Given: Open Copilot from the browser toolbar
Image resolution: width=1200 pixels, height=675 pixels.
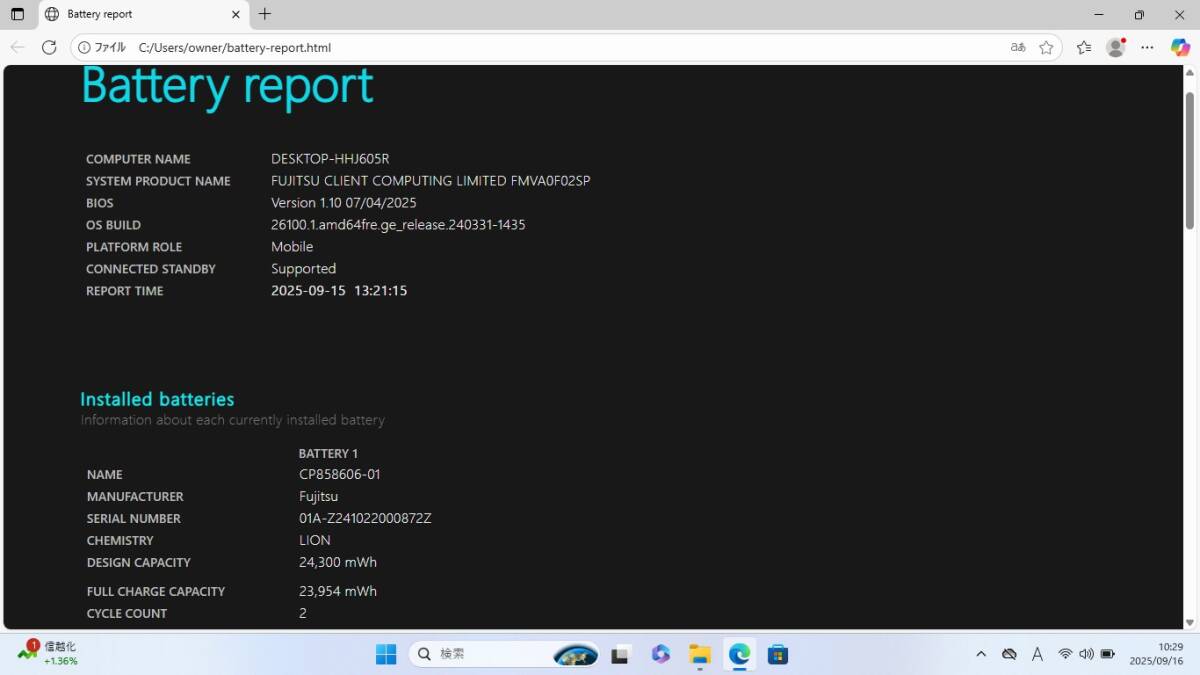Looking at the screenshot, I should (1180, 47).
